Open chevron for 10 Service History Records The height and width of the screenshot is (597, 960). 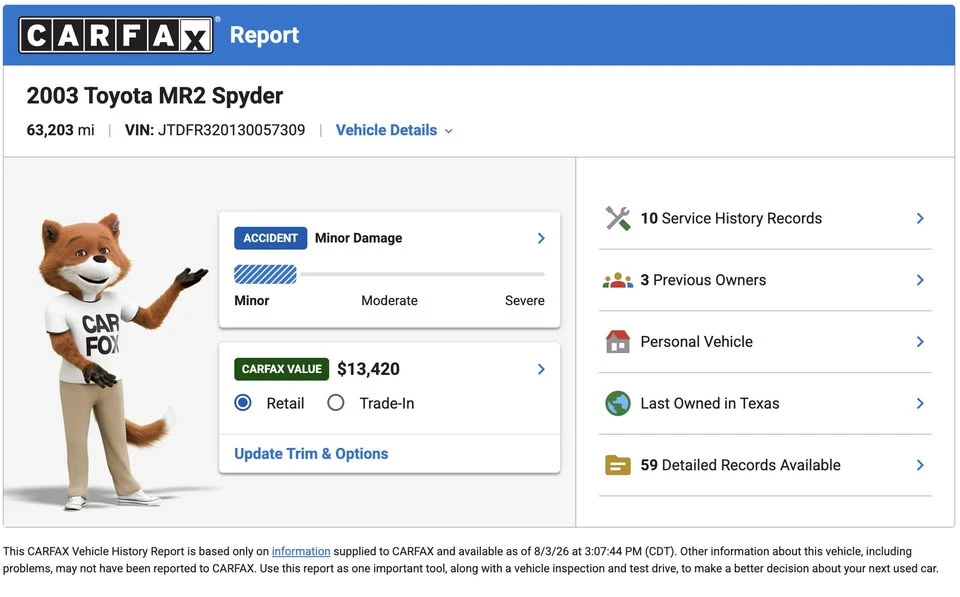tap(920, 219)
